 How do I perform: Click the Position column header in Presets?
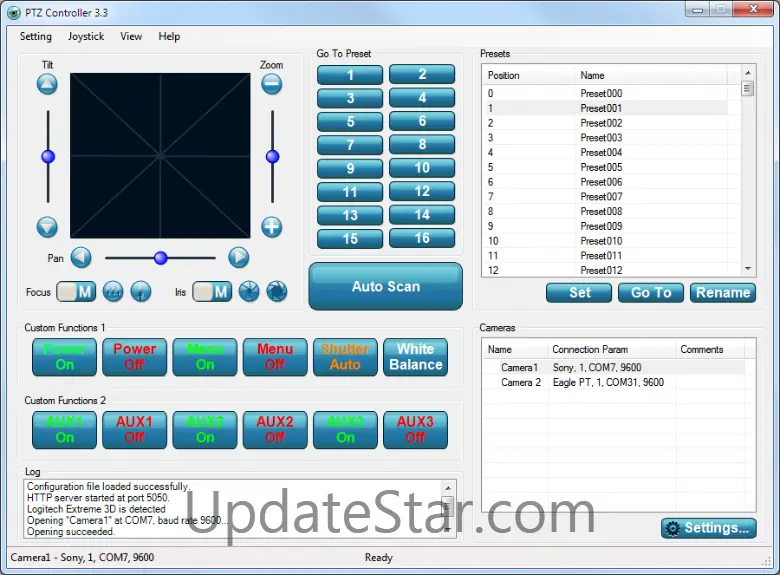tap(530, 75)
